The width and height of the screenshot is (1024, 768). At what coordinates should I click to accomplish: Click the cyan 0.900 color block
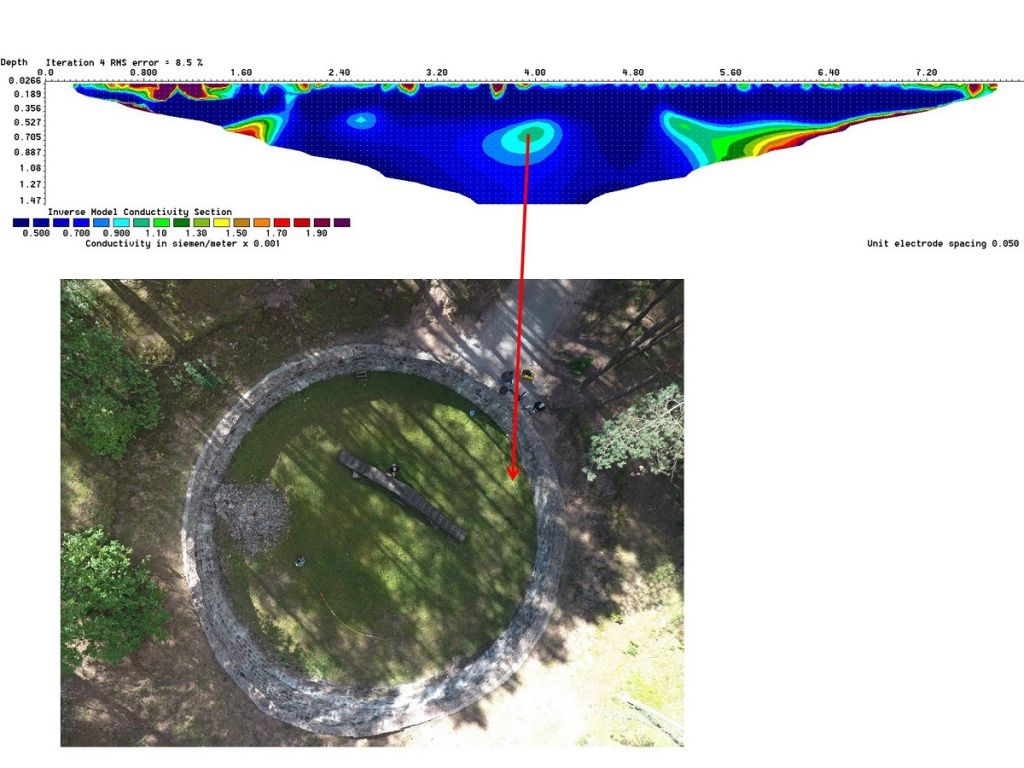click(x=123, y=222)
